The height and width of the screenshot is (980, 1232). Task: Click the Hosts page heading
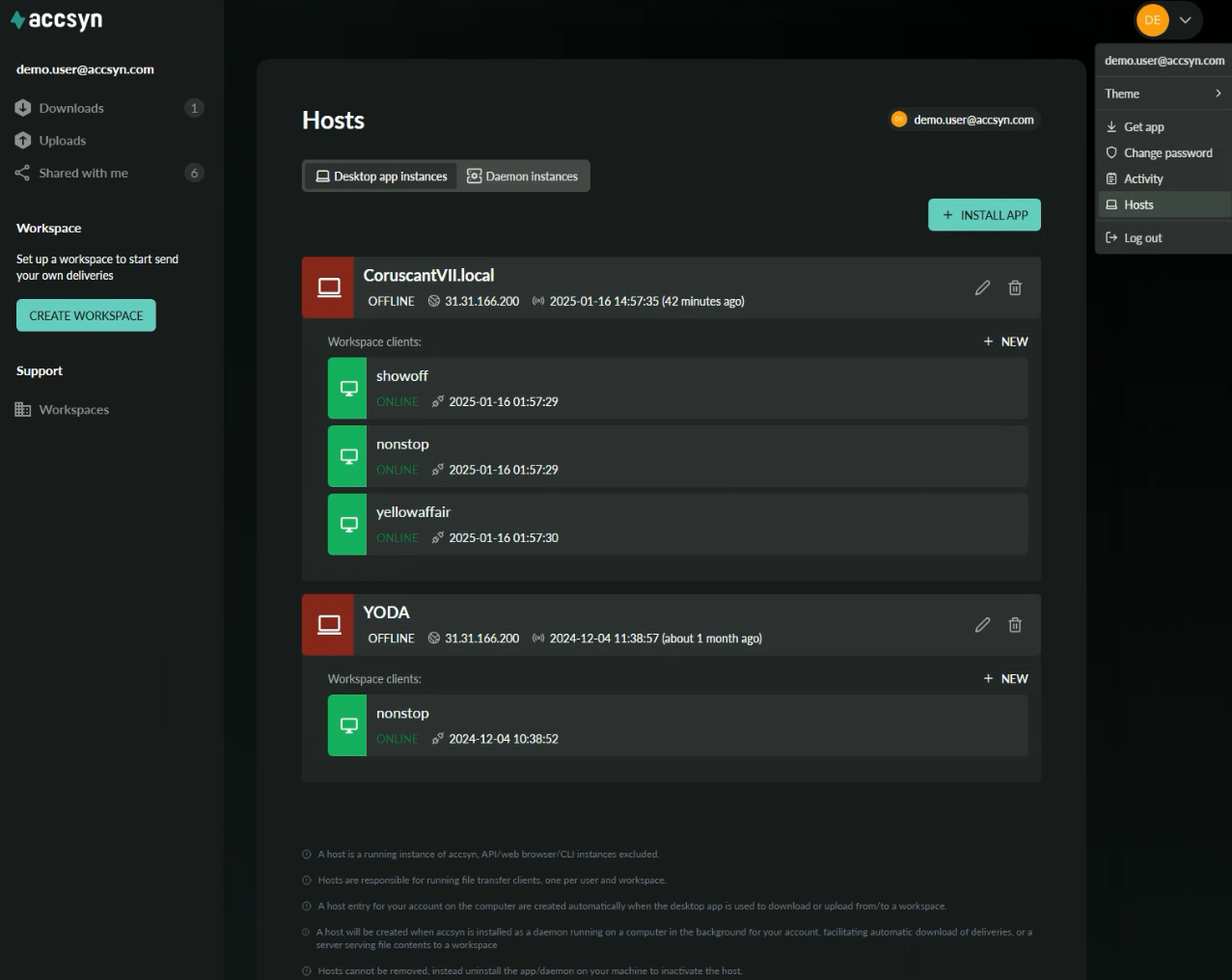(x=333, y=121)
